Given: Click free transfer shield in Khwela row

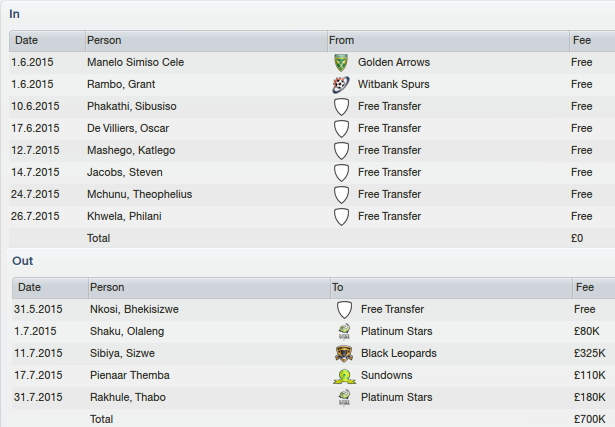Looking at the screenshot, I should [341, 217].
